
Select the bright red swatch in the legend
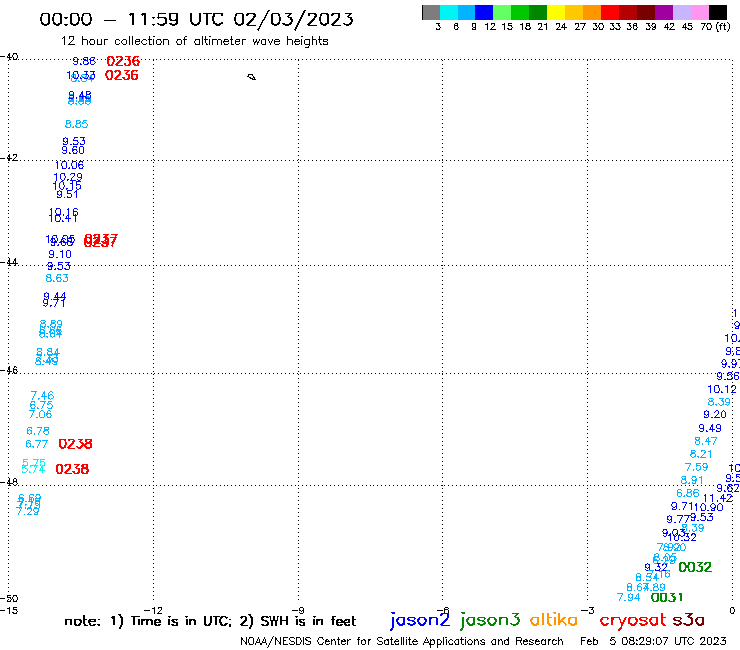click(610, 12)
